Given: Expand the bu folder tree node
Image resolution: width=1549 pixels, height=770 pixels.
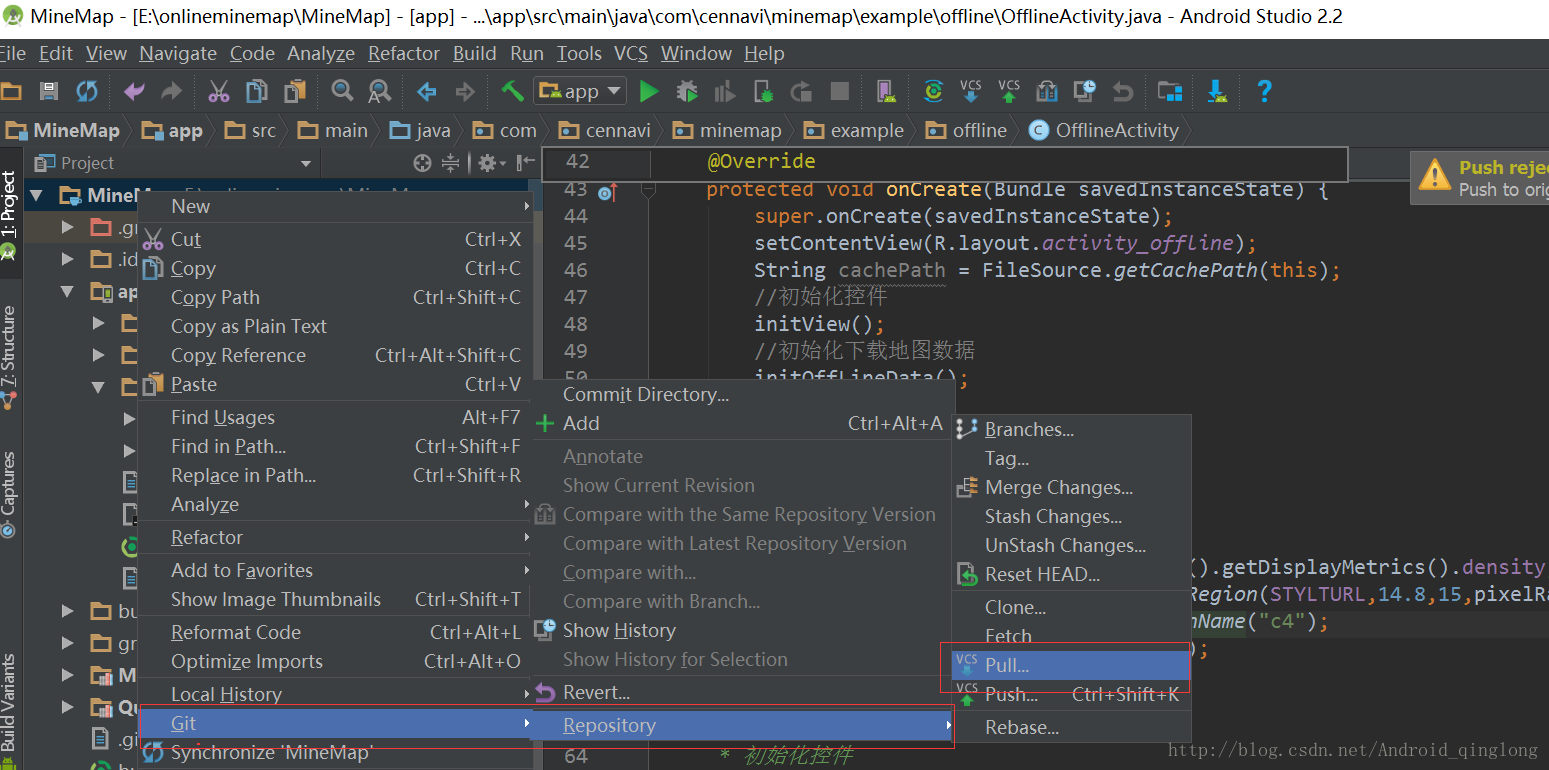Looking at the screenshot, I should (68, 611).
